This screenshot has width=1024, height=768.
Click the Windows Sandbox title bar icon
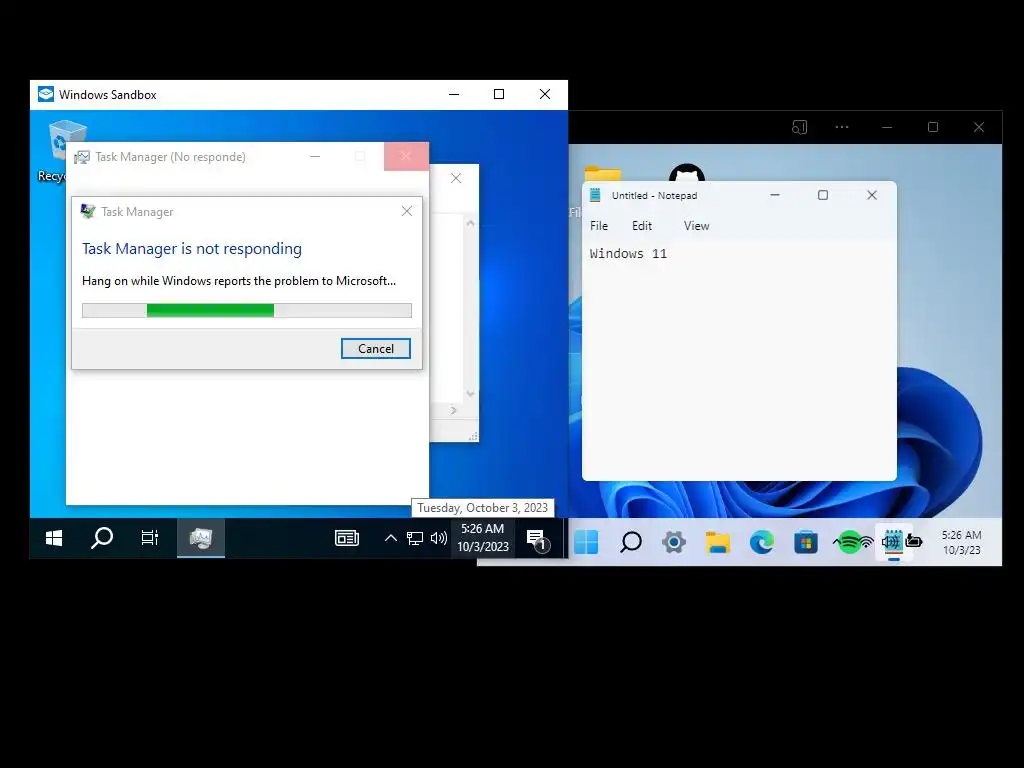(x=46, y=95)
